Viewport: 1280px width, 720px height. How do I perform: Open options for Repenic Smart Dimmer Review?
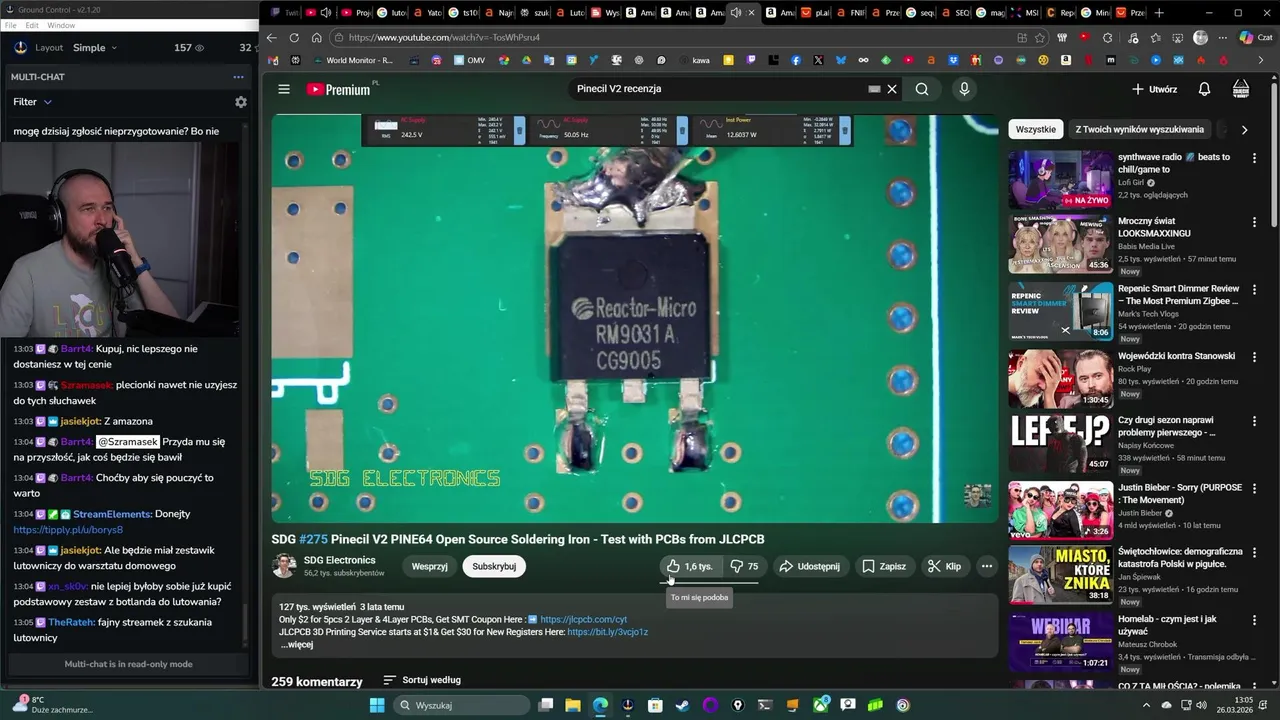tap(1254, 290)
